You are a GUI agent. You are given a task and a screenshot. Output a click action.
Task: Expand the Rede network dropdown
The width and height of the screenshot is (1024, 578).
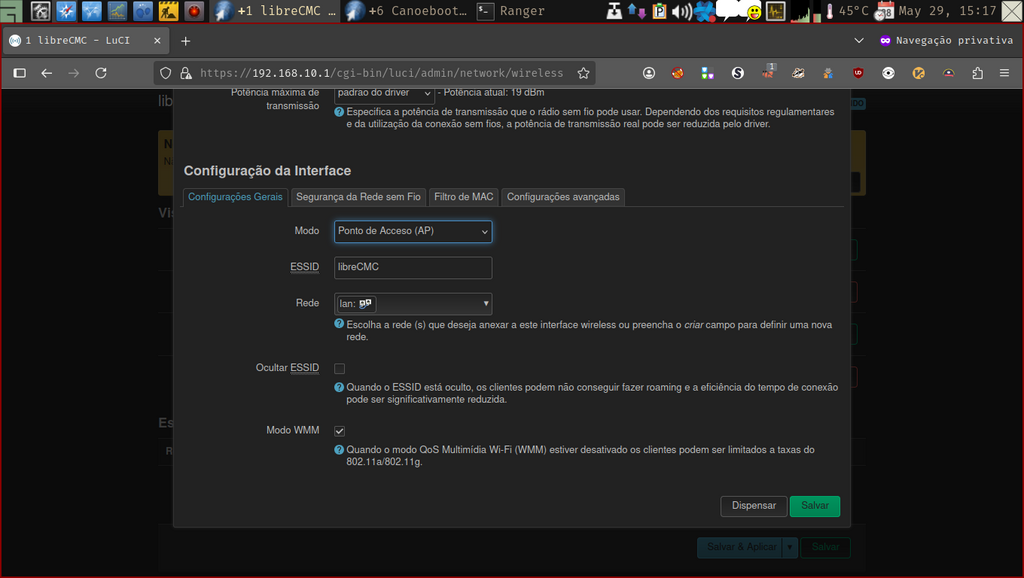(486, 303)
